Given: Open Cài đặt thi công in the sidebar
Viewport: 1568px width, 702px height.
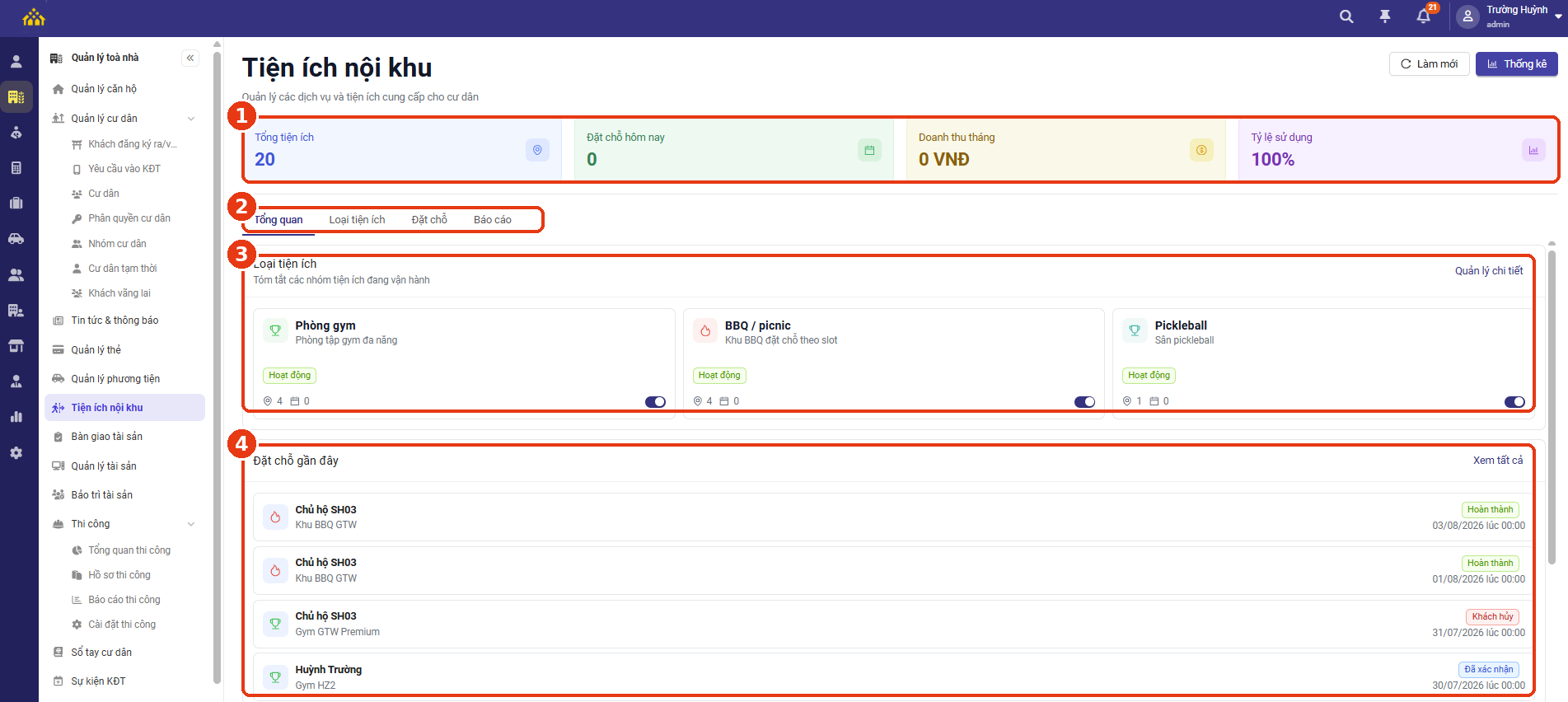Looking at the screenshot, I should 124,625.
